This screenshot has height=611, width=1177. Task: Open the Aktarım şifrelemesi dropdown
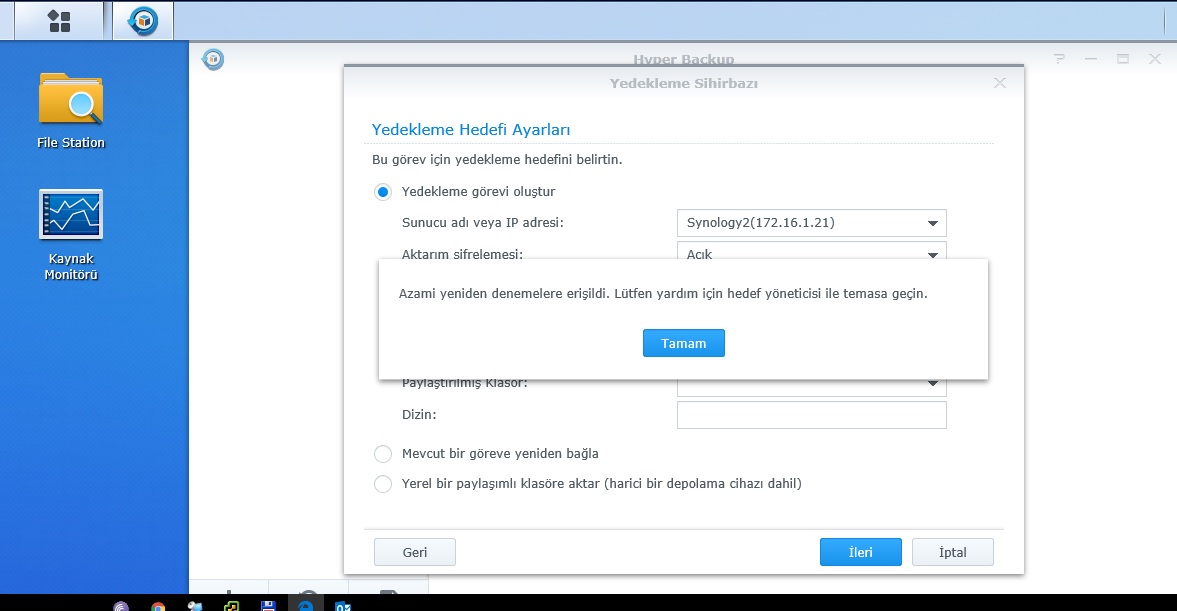pyautogui.click(x=811, y=253)
